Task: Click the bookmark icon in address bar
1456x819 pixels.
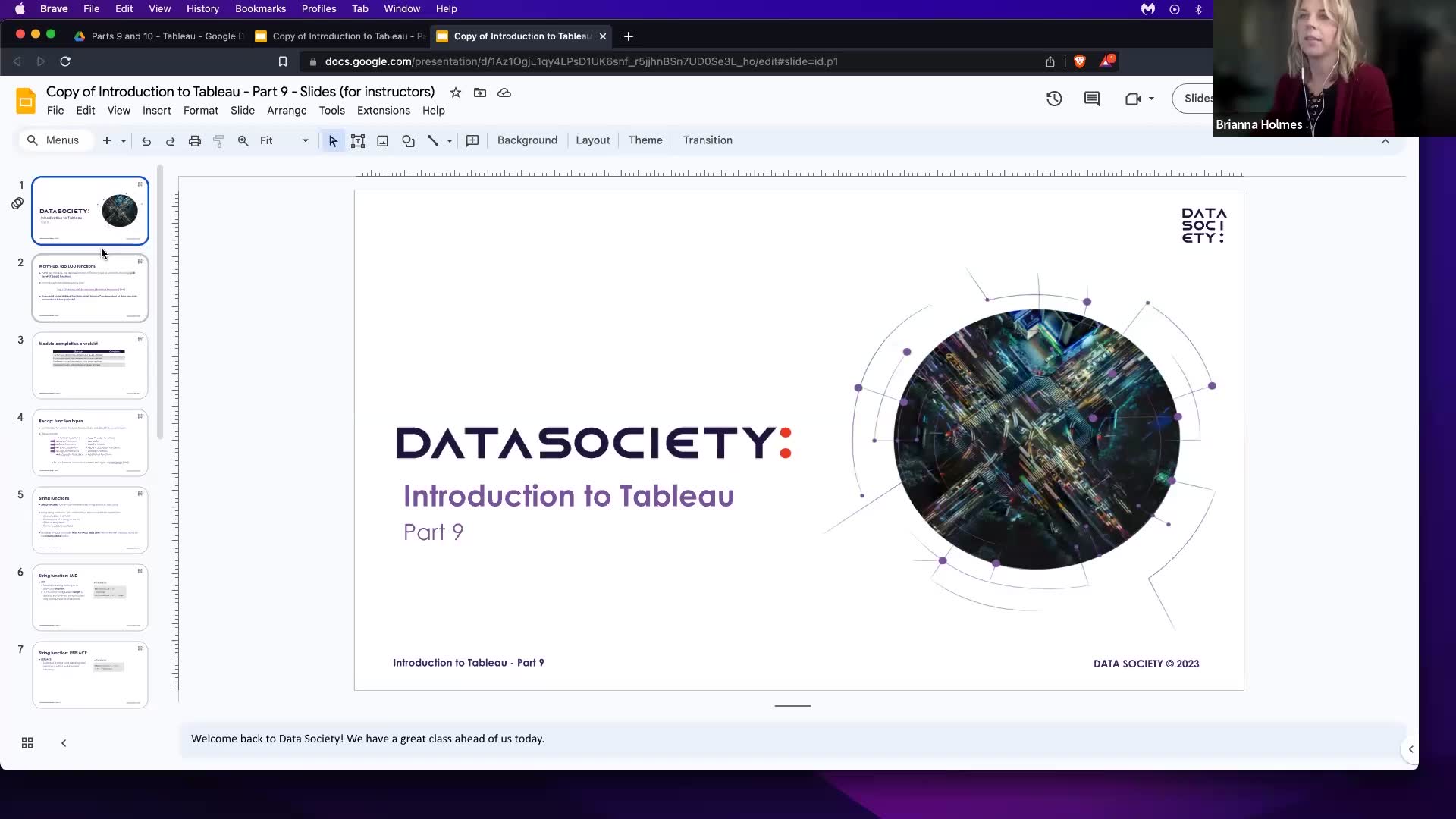Action: coord(283,61)
